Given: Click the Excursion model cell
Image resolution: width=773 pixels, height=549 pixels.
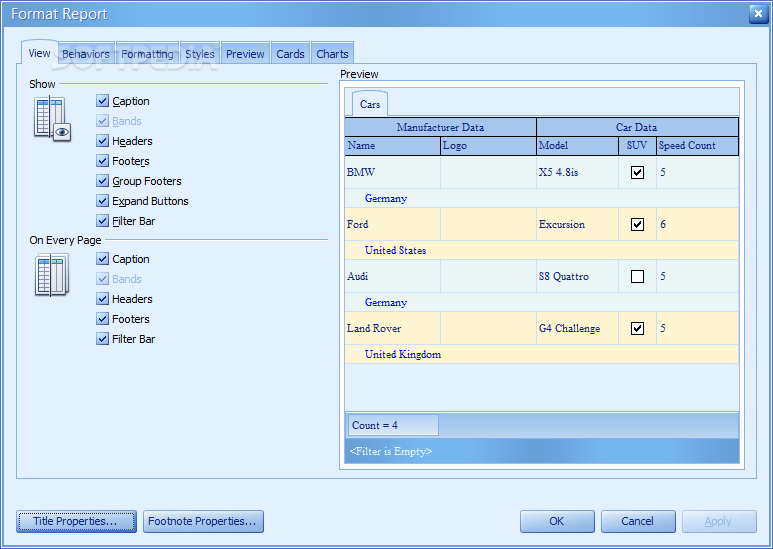Looking at the screenshot, I should [577, 224].
